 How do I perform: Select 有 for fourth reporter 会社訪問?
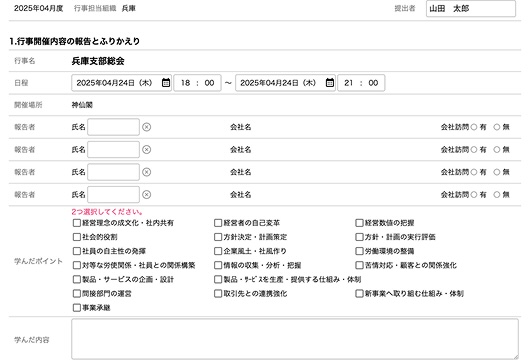pos(474,195)
